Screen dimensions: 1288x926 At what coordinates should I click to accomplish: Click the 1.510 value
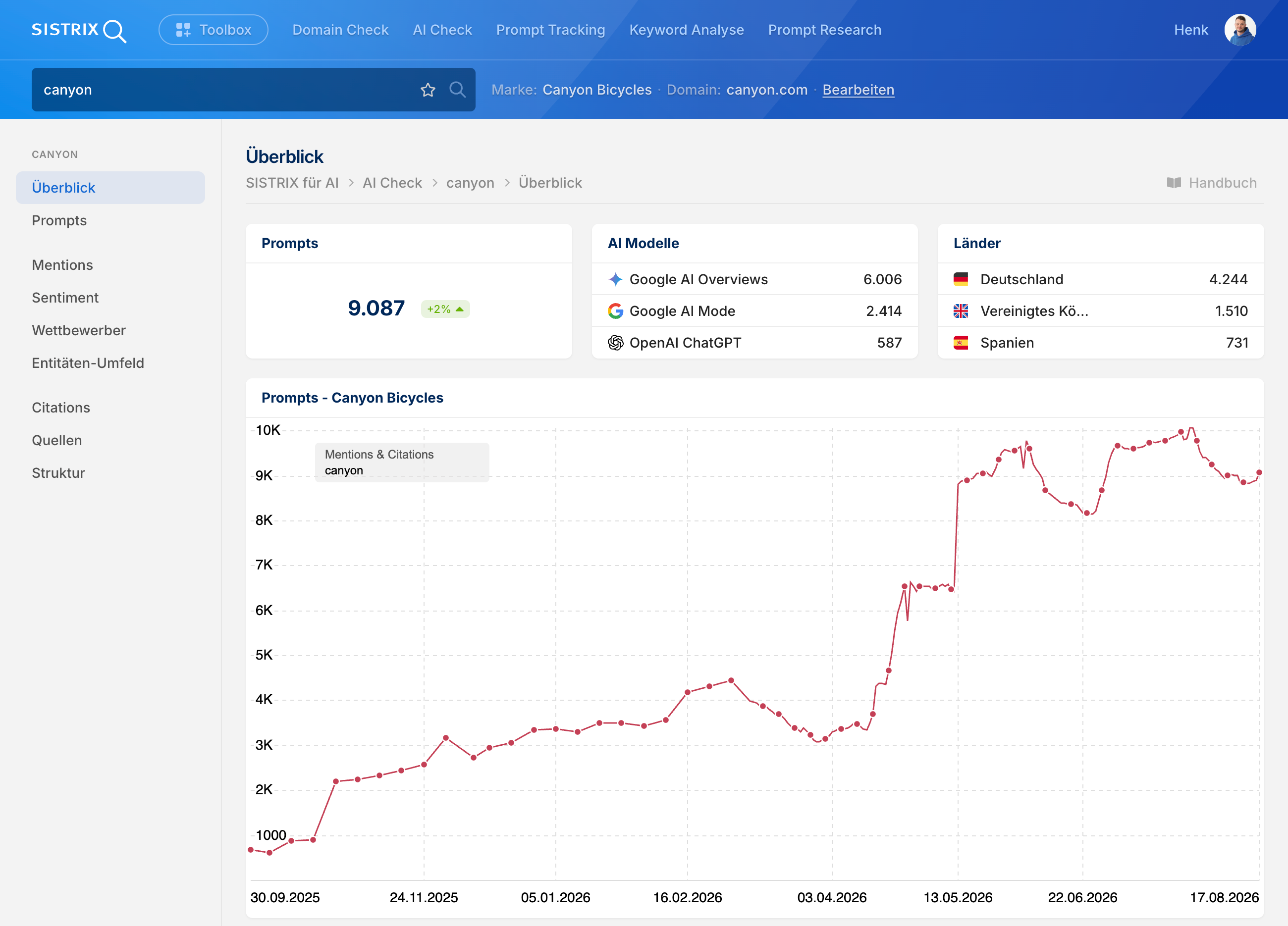pos(1231,311)
